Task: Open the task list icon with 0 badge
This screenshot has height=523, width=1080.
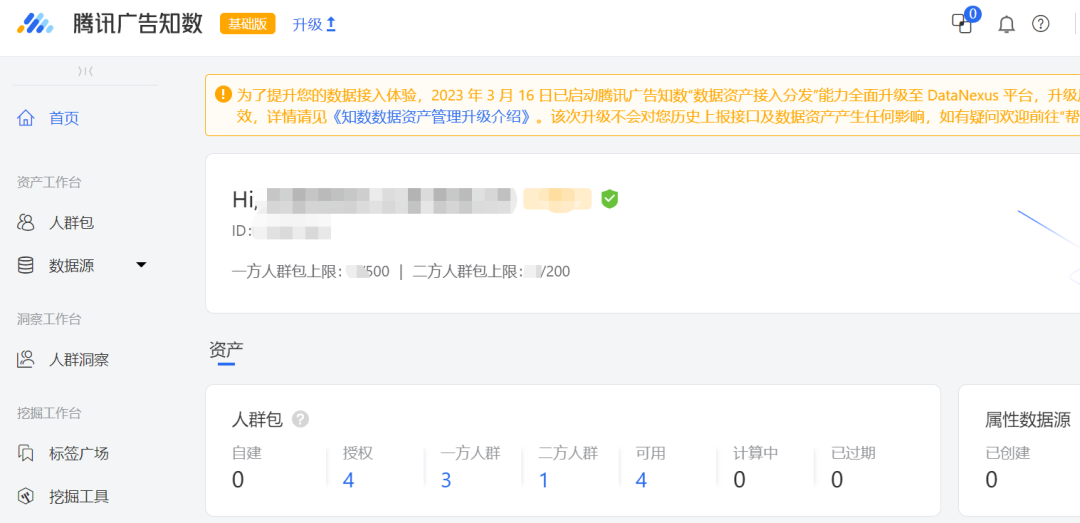Action: click(x=962, y=24)
